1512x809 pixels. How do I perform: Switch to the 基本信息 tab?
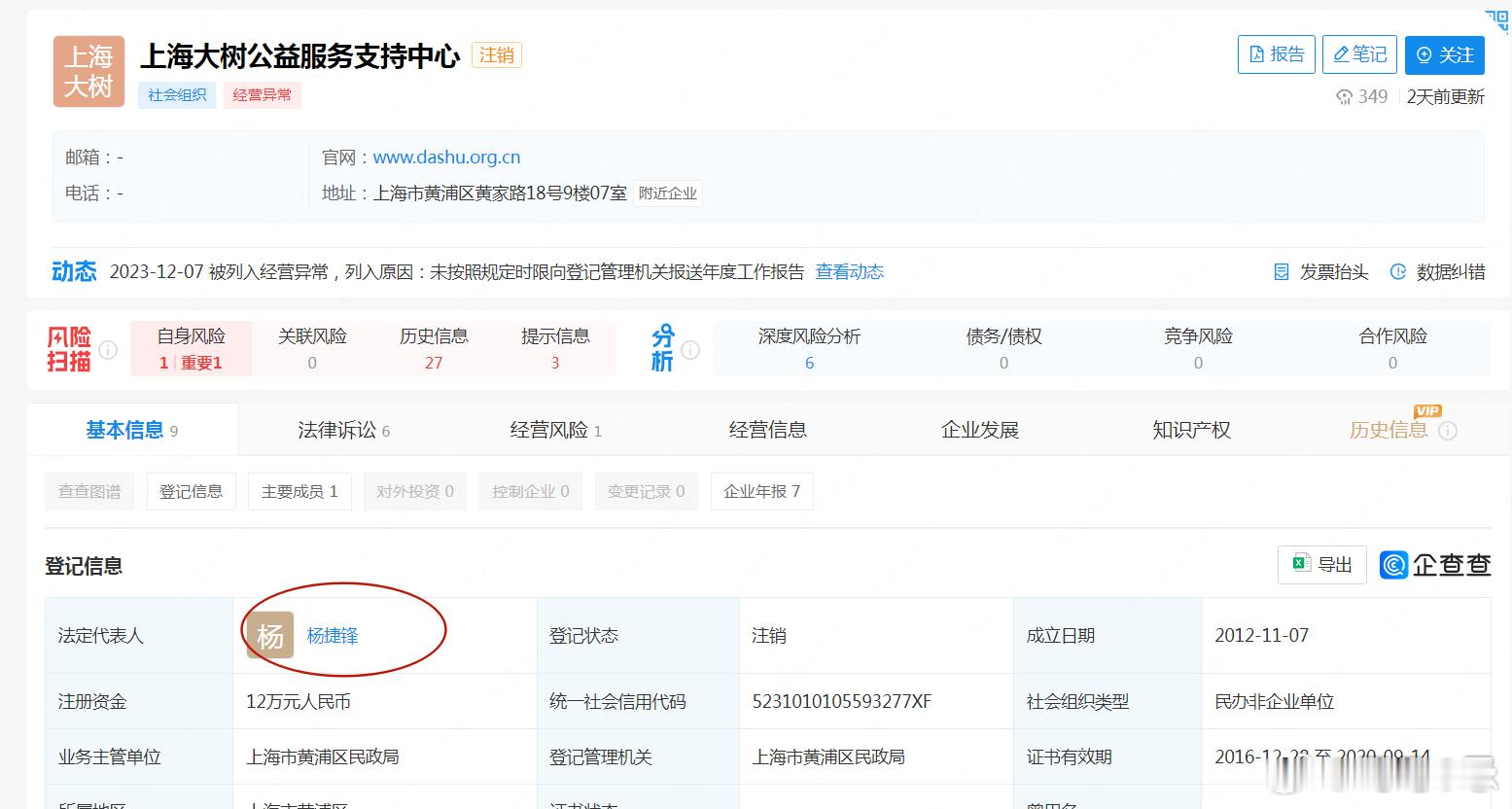pos(132,430)
